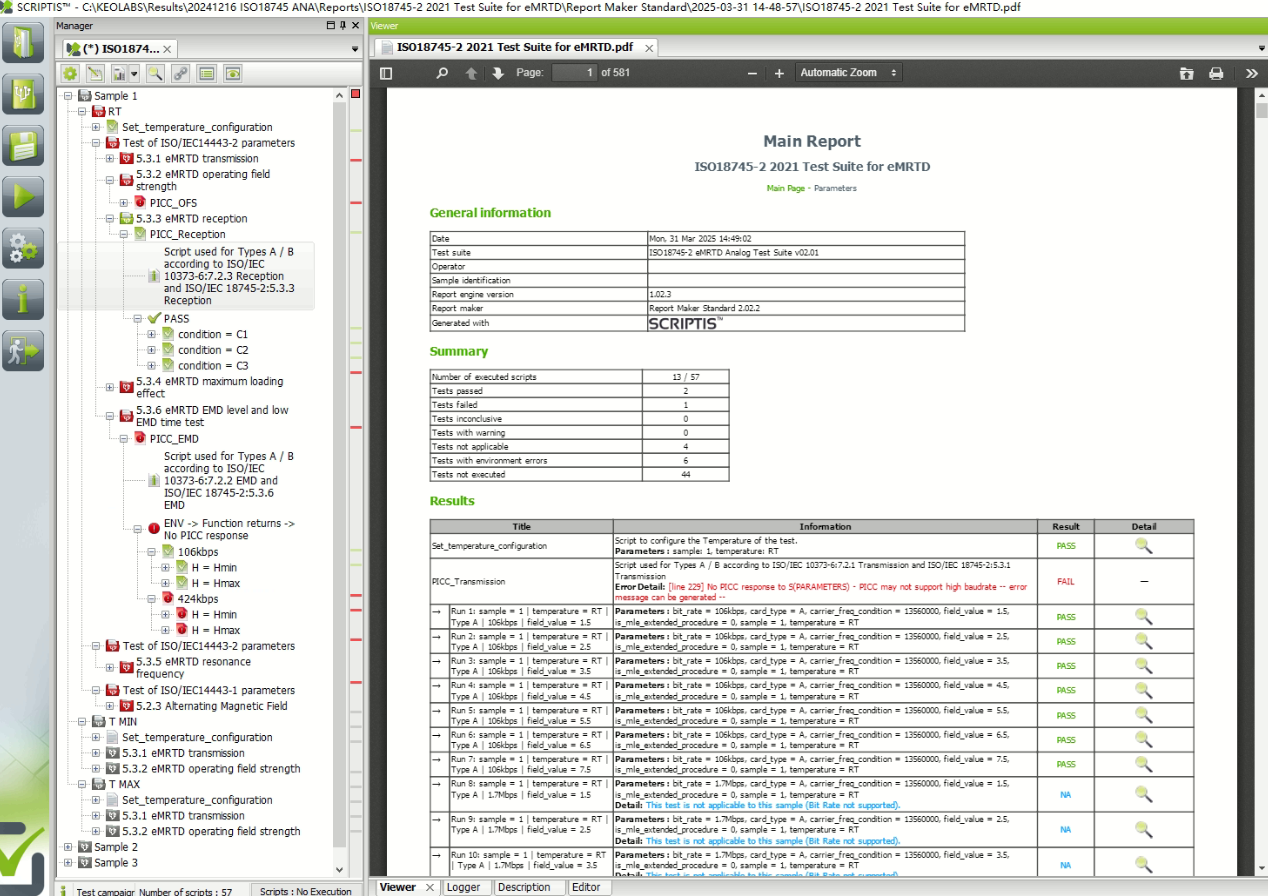Switch to the Logger tab
The height and width of the screenshot is (896, 1268).
(x=462, y=887)
